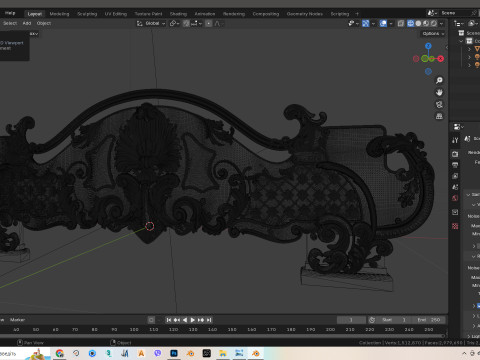Open the Output properties tab (printer icon)

455,165
